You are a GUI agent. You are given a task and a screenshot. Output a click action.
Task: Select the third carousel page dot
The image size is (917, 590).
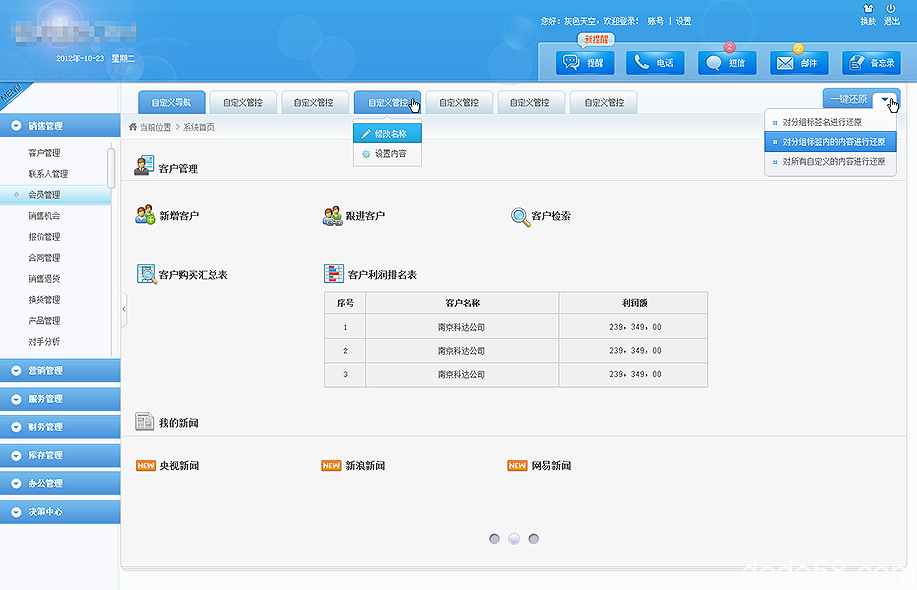[x=533, y=538]
